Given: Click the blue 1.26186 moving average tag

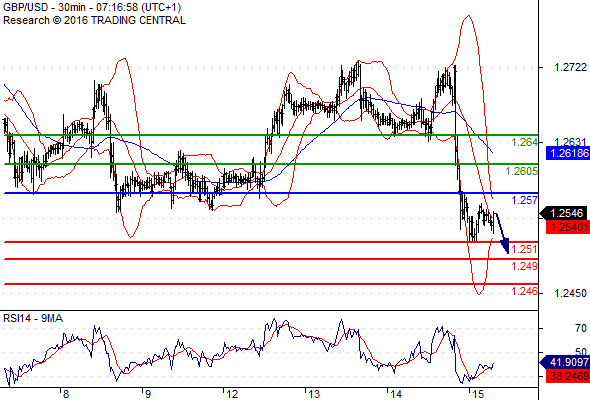Looking at the screenshot, I should pyautogui.click(x=568, y=153).
